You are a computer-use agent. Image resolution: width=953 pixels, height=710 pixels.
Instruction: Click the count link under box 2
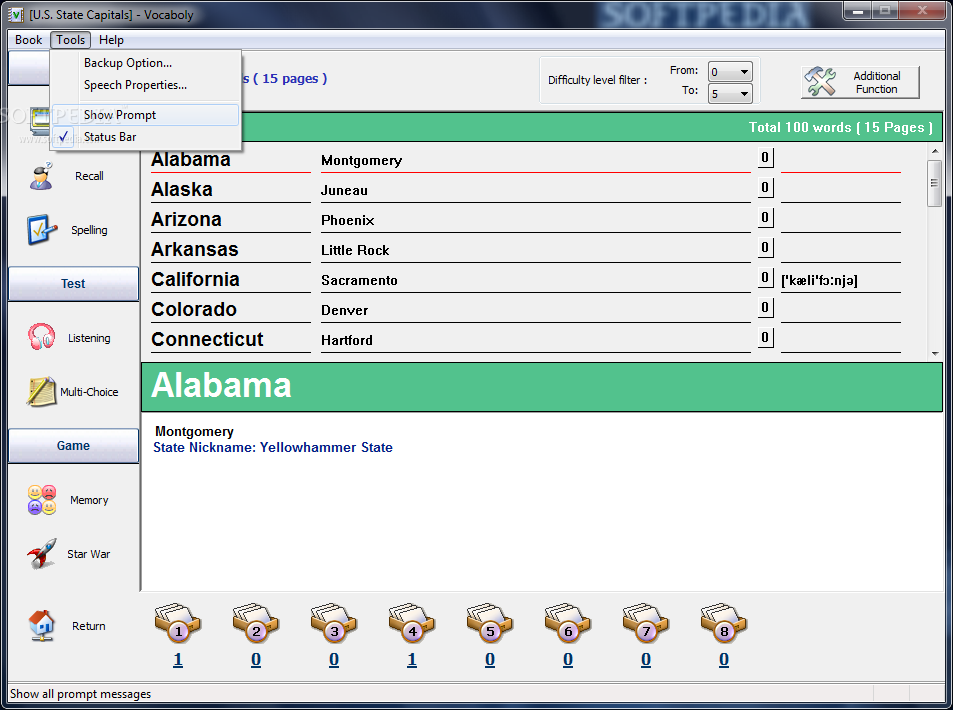pyautogui.click(x=256, y=660)
